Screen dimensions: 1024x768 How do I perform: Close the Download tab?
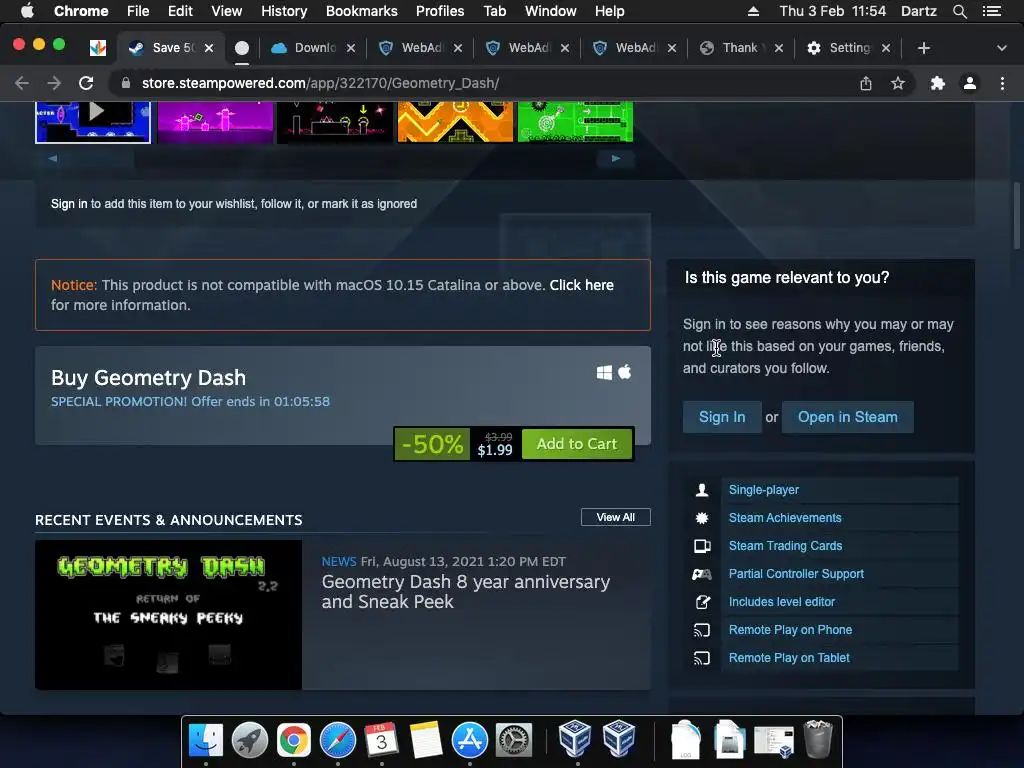click(x=351, y=48)
